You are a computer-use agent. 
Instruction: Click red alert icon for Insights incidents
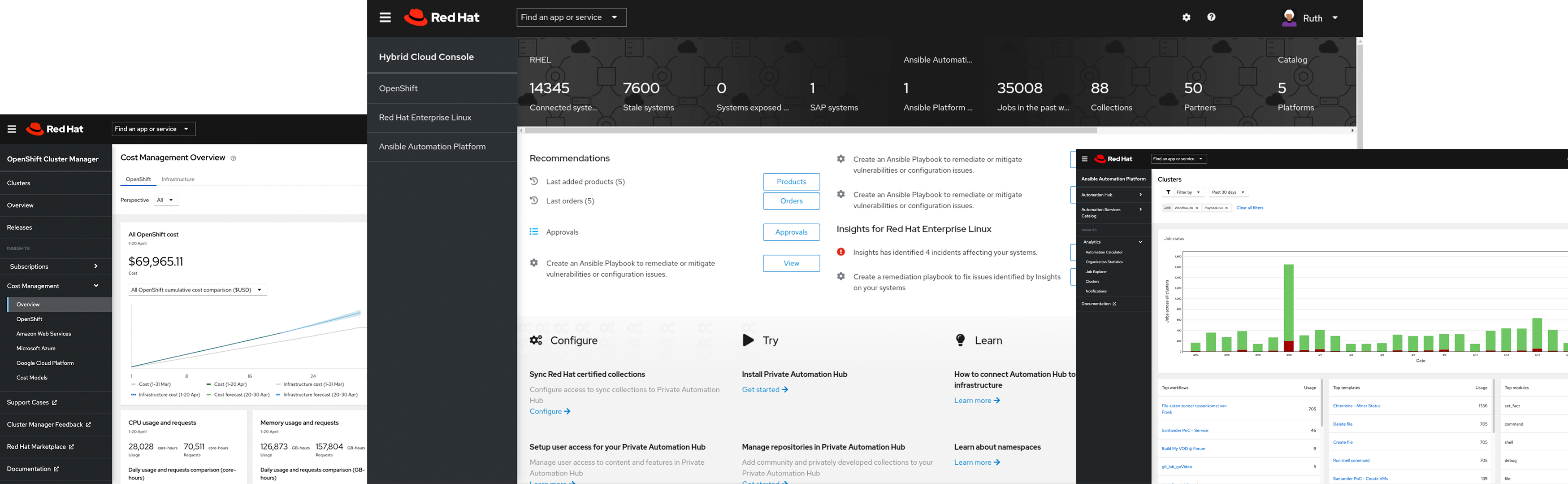pos(840,252)
